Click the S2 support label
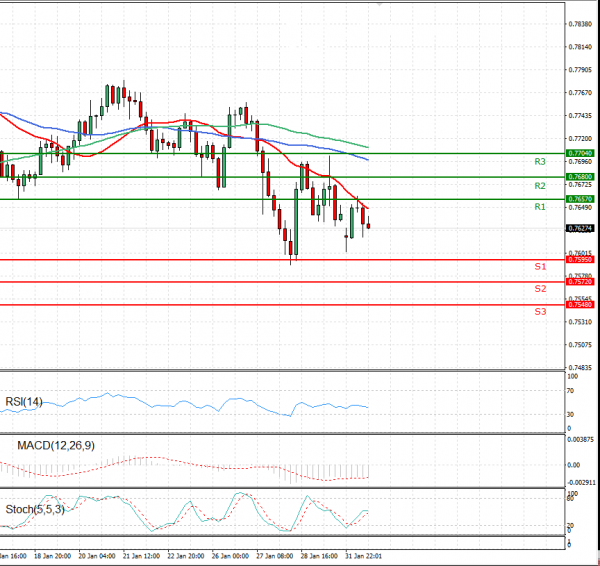 [540, 289]
